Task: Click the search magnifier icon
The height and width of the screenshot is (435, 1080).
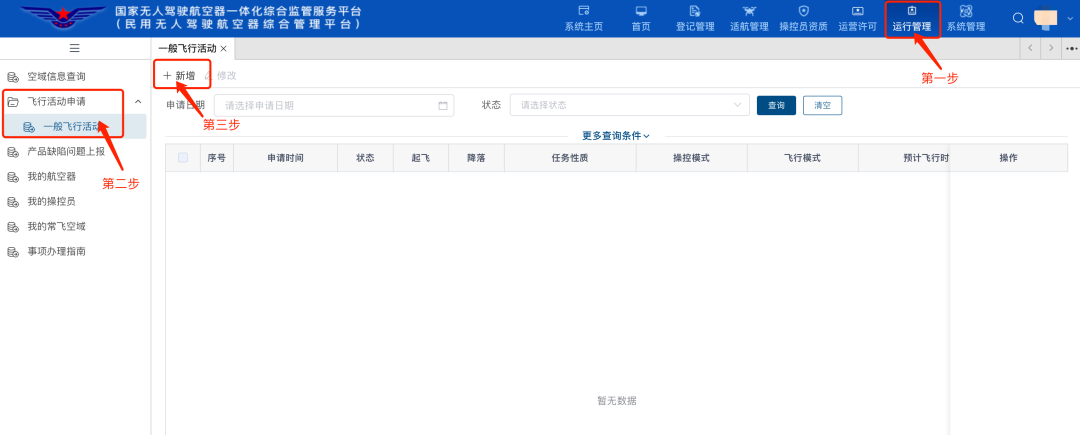Action: pyautogui.click(x=1018, y=18)
